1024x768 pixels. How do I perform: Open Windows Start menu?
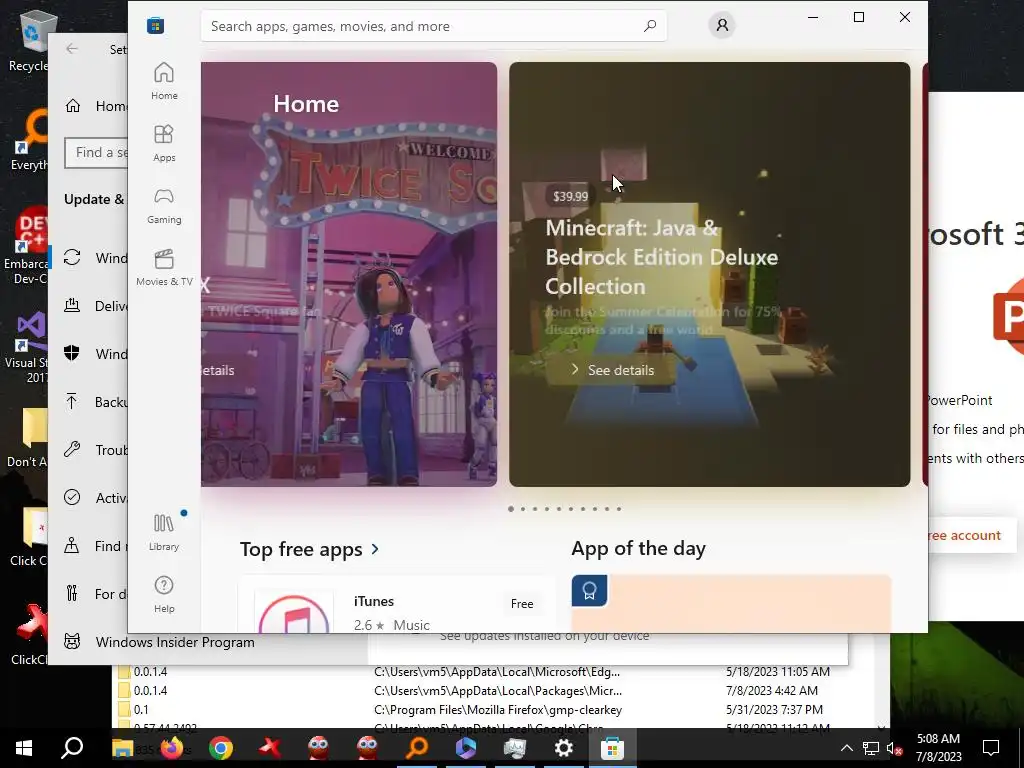coord(24,748)
